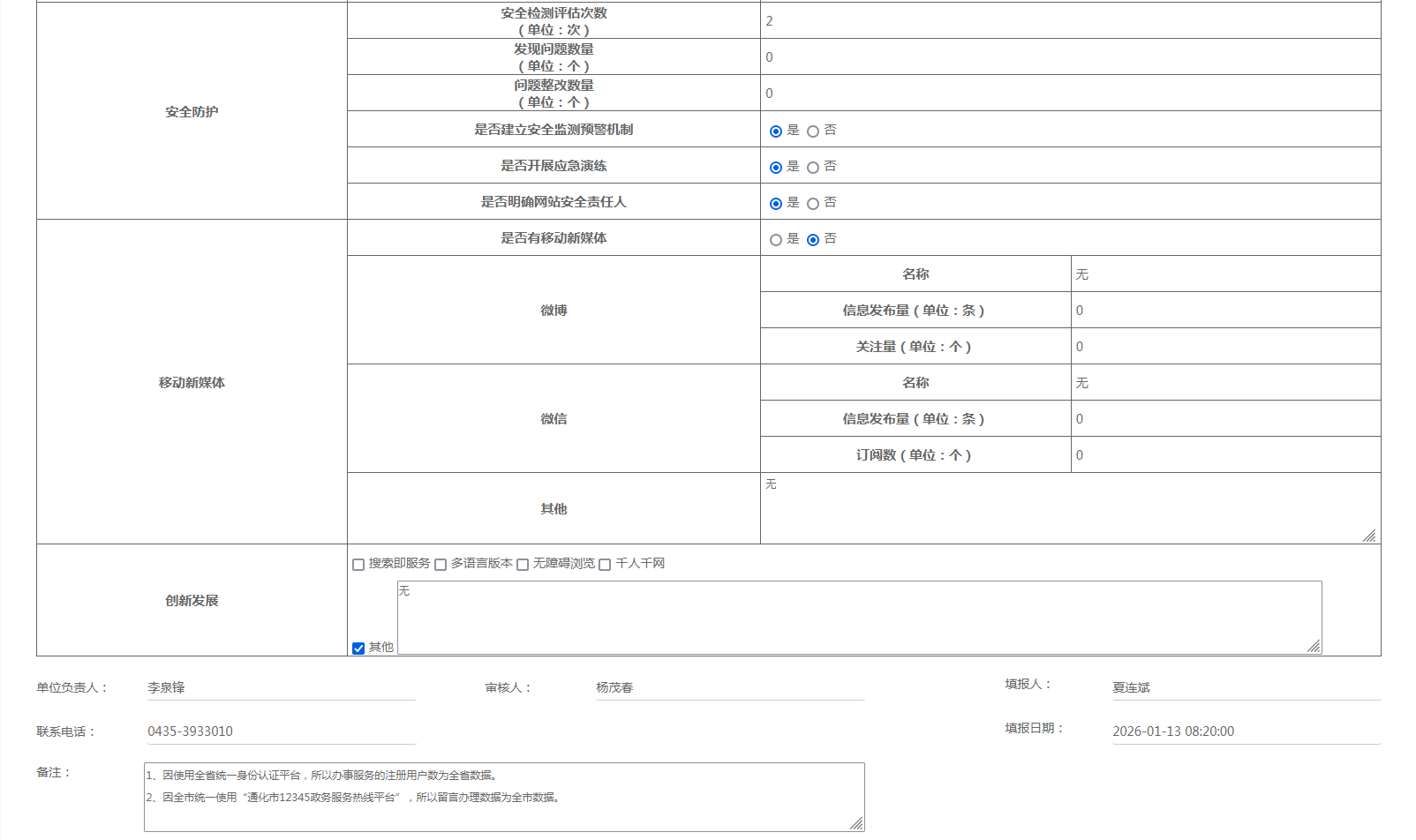Select 是 for 是否有移动新媒体
Image resolution: width=1416 pixels, height=840 pixels.
click(776, 240)
